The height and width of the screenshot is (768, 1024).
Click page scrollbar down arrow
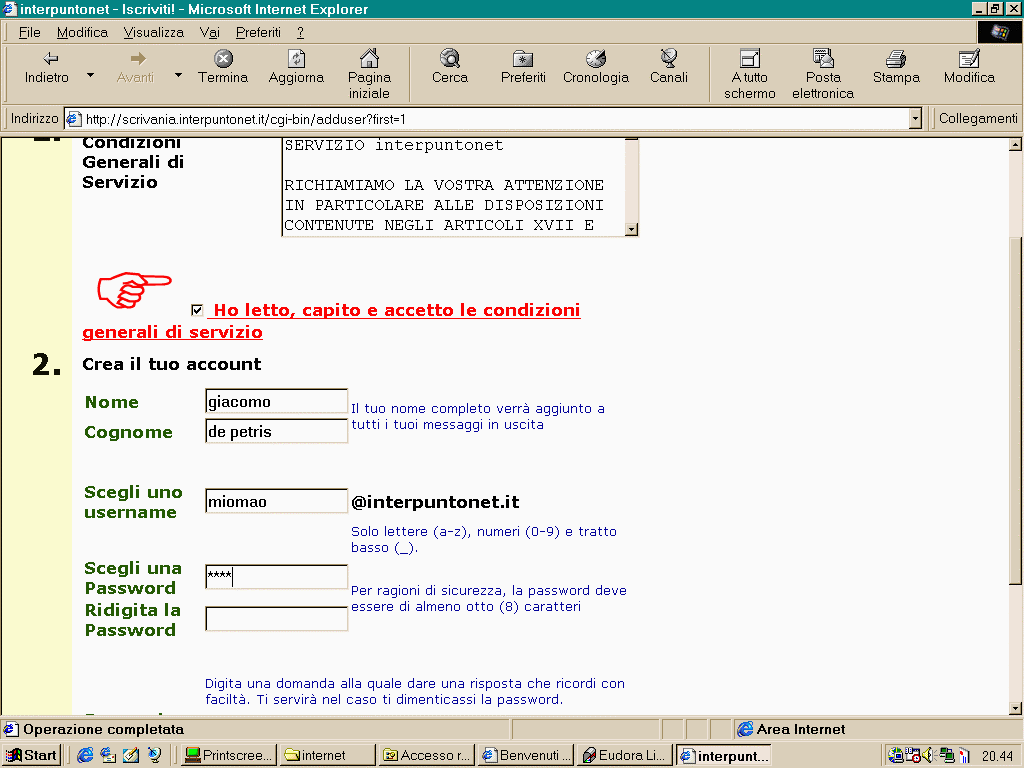(x=1016, y=708)
